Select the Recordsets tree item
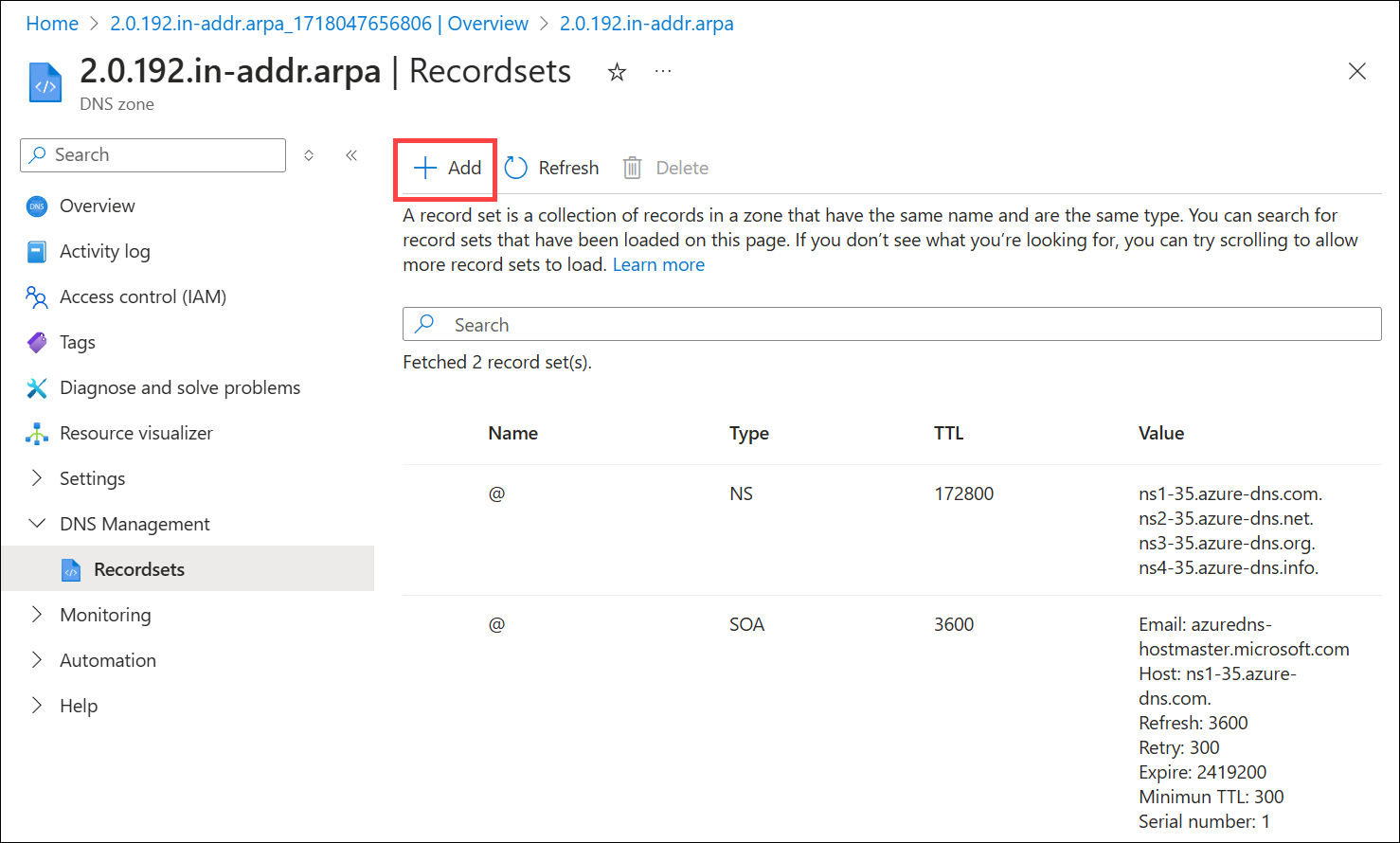This screenshot has height=843, width=1400. tap(139, 569)
